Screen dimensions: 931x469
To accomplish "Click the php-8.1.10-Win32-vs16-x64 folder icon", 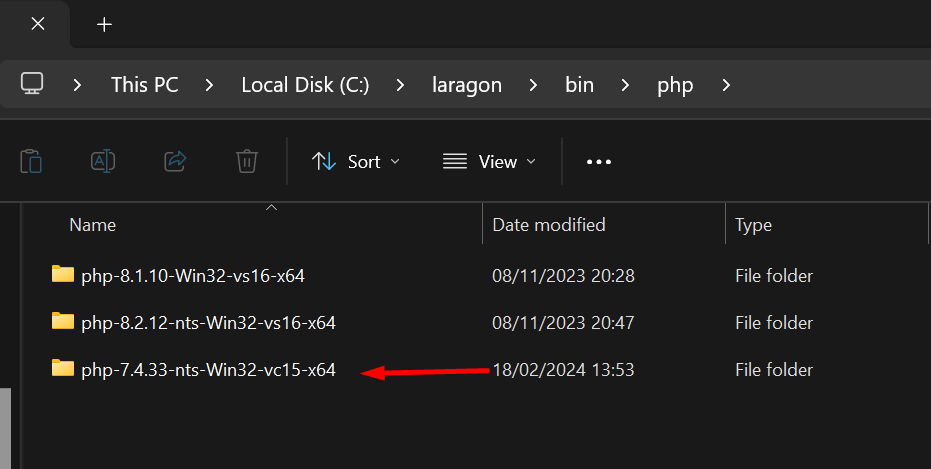I will [x=63, y=274].
